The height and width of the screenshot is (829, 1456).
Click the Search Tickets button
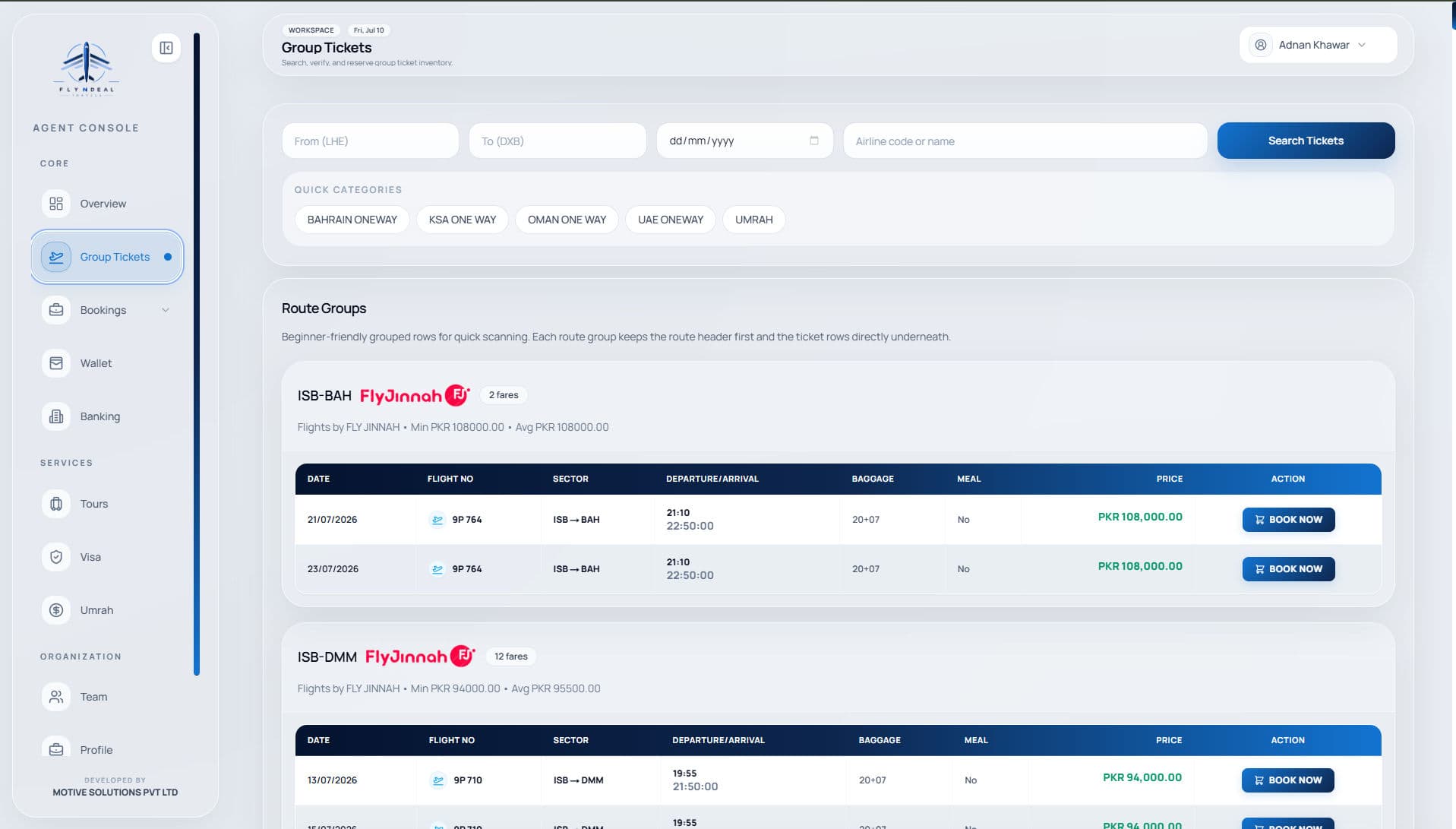click(x=1306, y=141)
